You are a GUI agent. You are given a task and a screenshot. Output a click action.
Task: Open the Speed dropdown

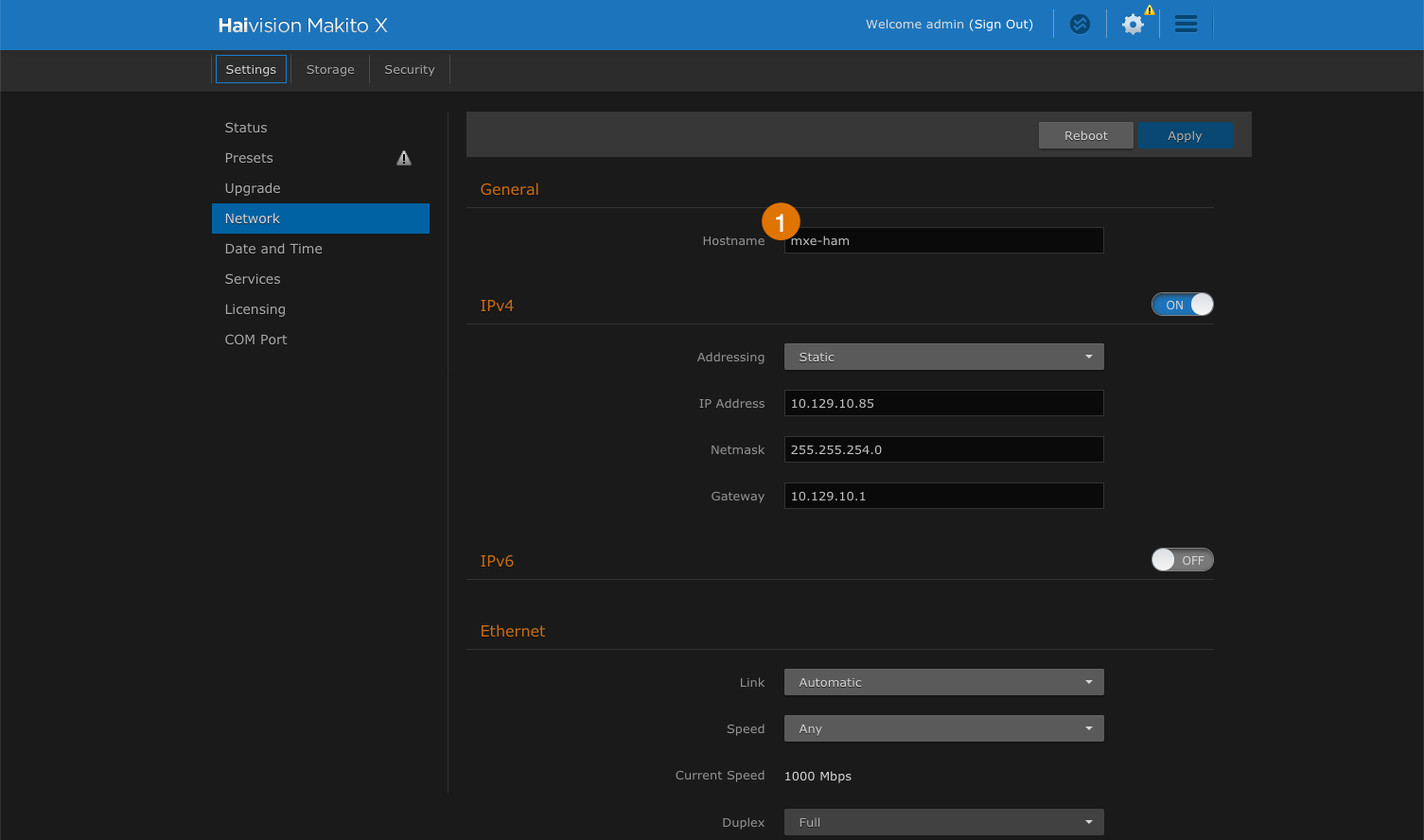tap(943, 728)
